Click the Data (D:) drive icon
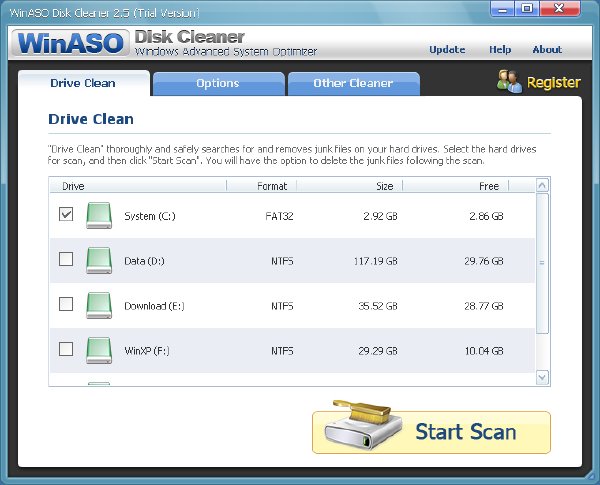This screenshot has width=600, height=485. click(99, 260)
